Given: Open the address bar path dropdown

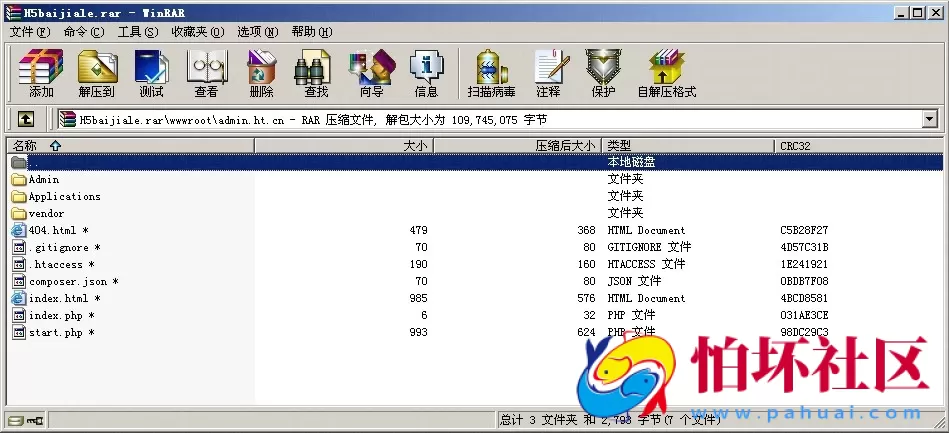Looking at the screenshot, I should [x=930, y=119].
